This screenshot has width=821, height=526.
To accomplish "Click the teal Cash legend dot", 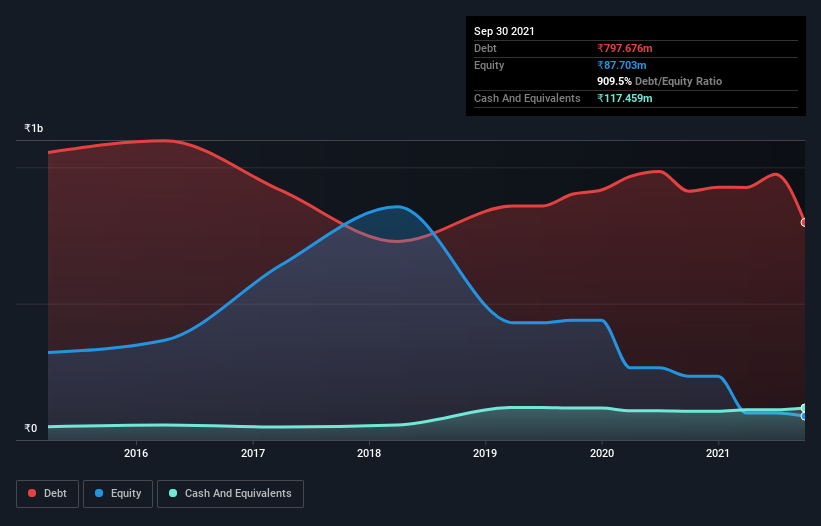I will [173, 493].
